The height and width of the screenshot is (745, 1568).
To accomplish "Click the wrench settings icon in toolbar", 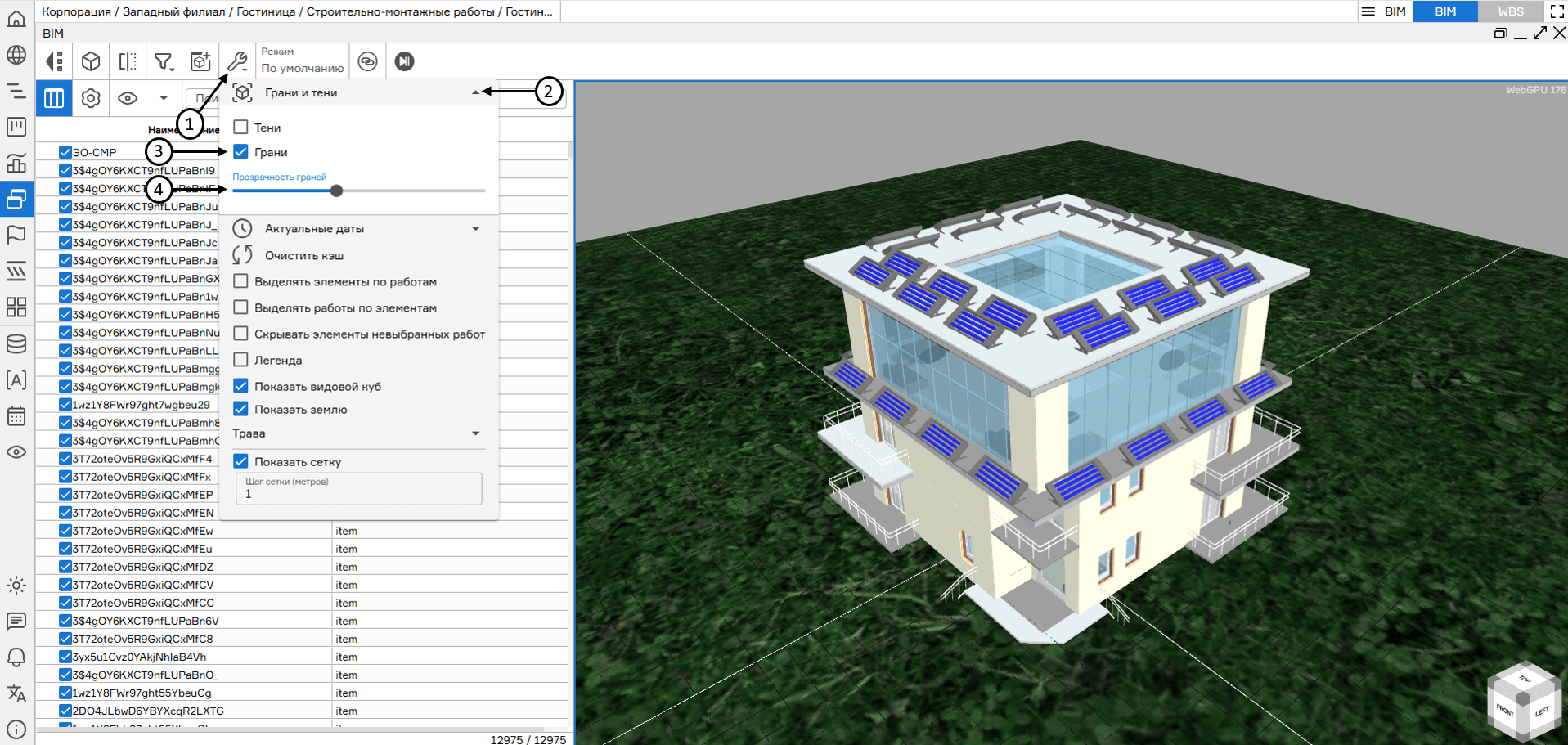I will click(x=237, y=61).
